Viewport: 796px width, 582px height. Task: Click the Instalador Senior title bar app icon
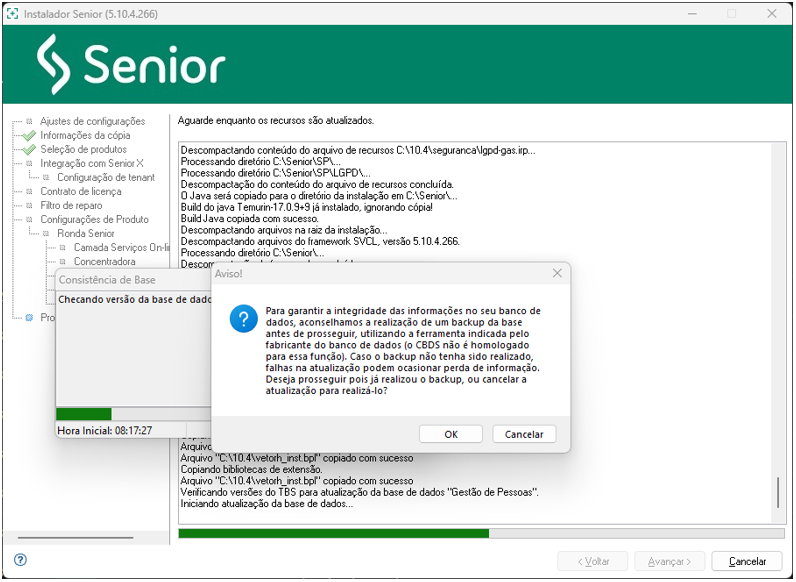[12, 14]
